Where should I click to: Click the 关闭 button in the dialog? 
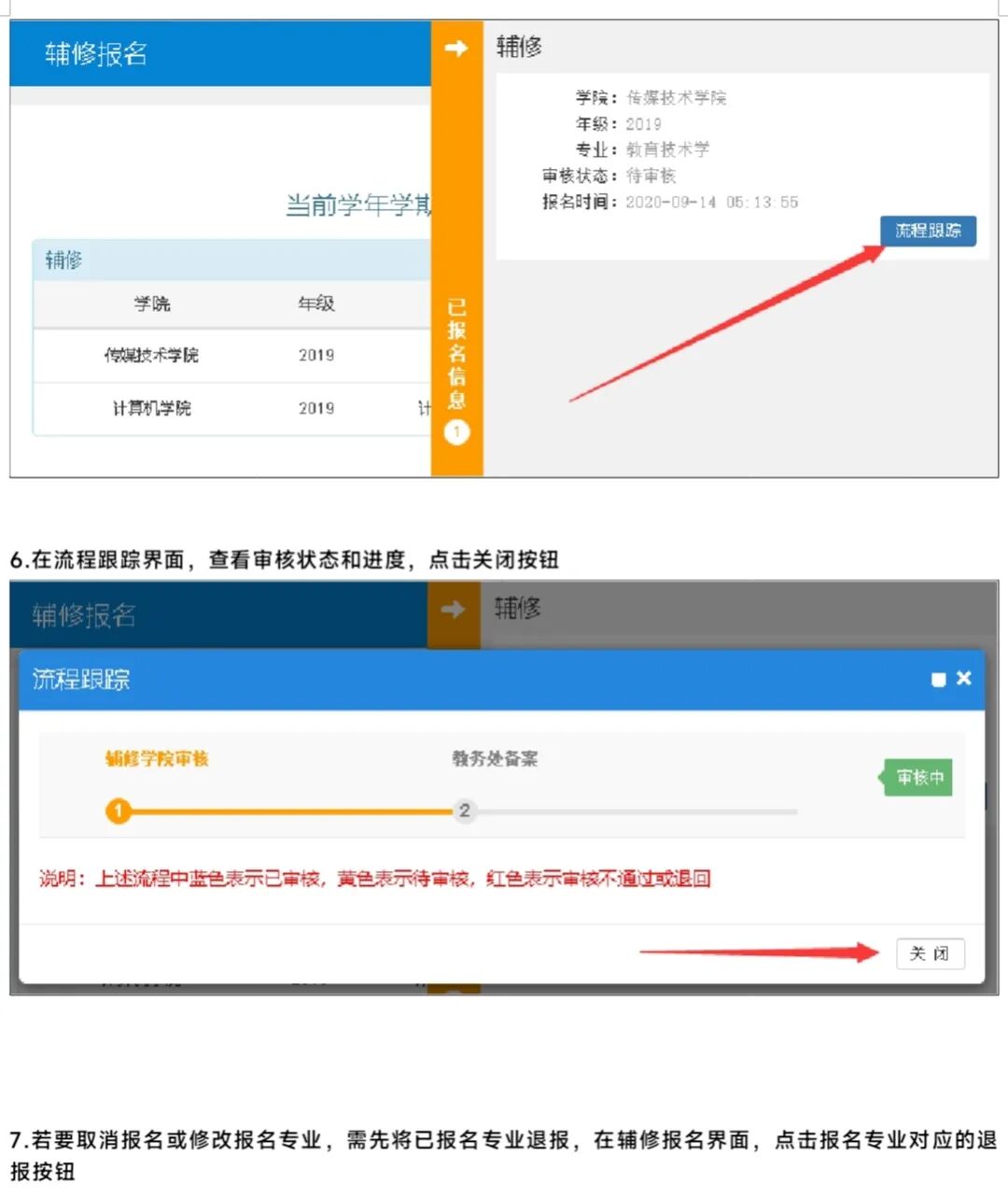pos(931,953)
